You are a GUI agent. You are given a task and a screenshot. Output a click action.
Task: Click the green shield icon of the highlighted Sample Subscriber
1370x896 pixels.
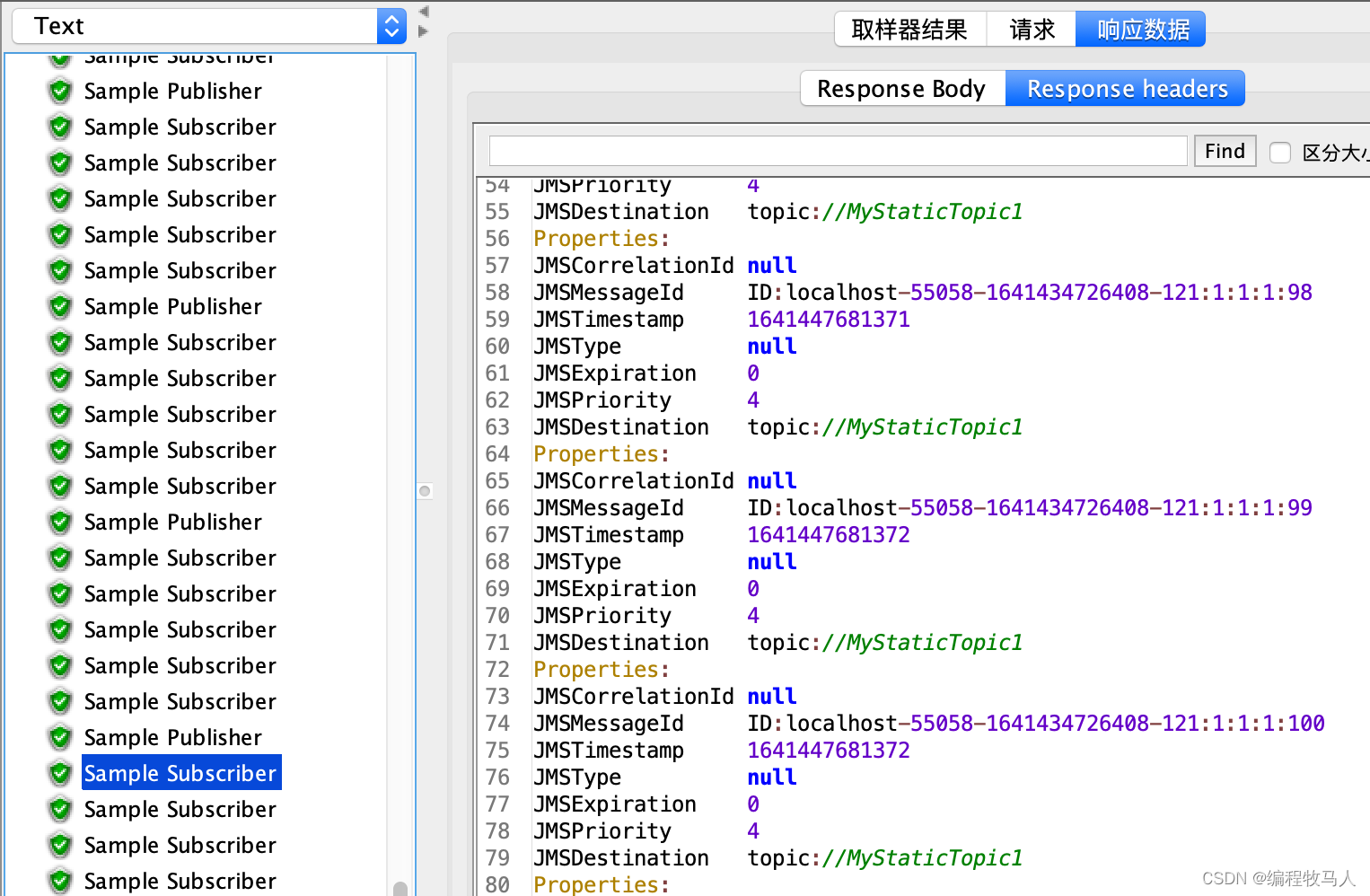click(x=60, y=773)
